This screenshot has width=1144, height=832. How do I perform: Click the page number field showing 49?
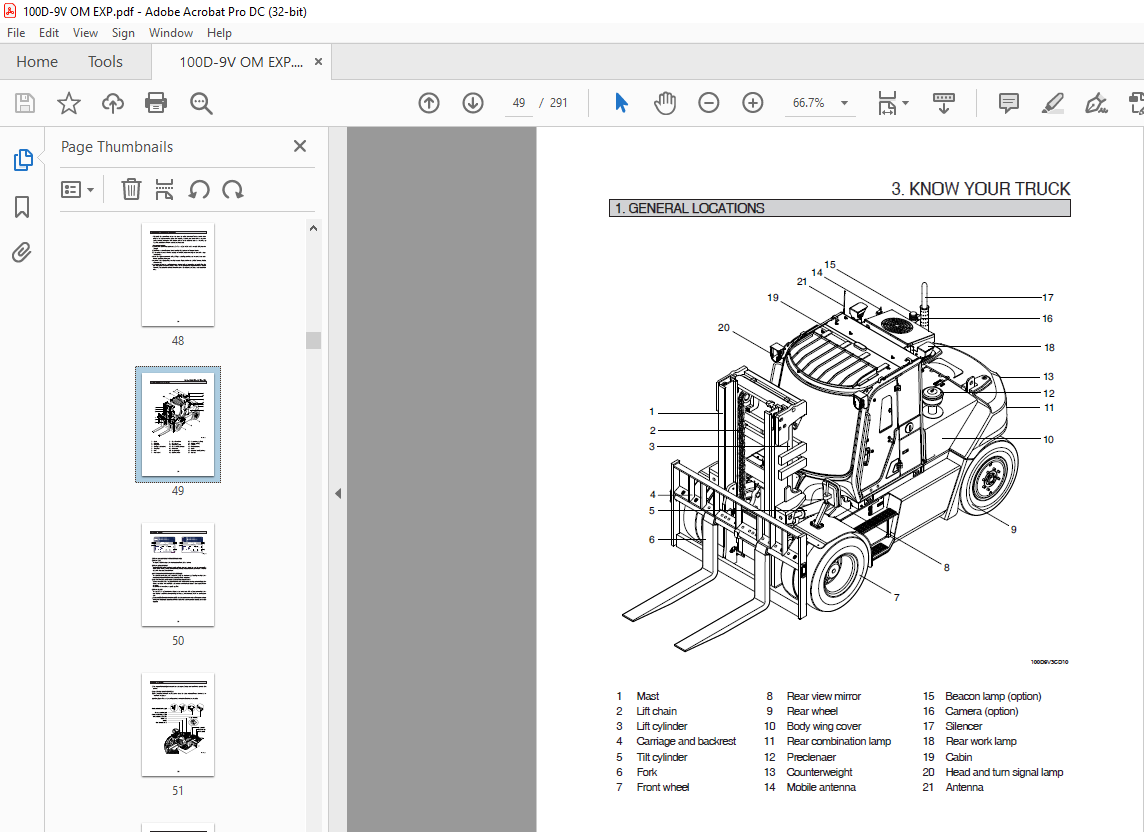point(519,103)
